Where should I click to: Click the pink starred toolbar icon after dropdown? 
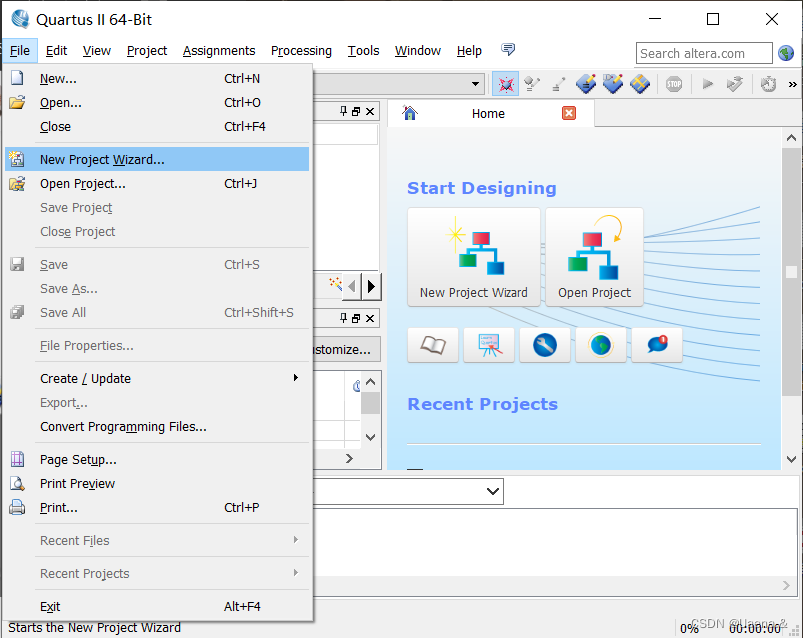(505, 84)
